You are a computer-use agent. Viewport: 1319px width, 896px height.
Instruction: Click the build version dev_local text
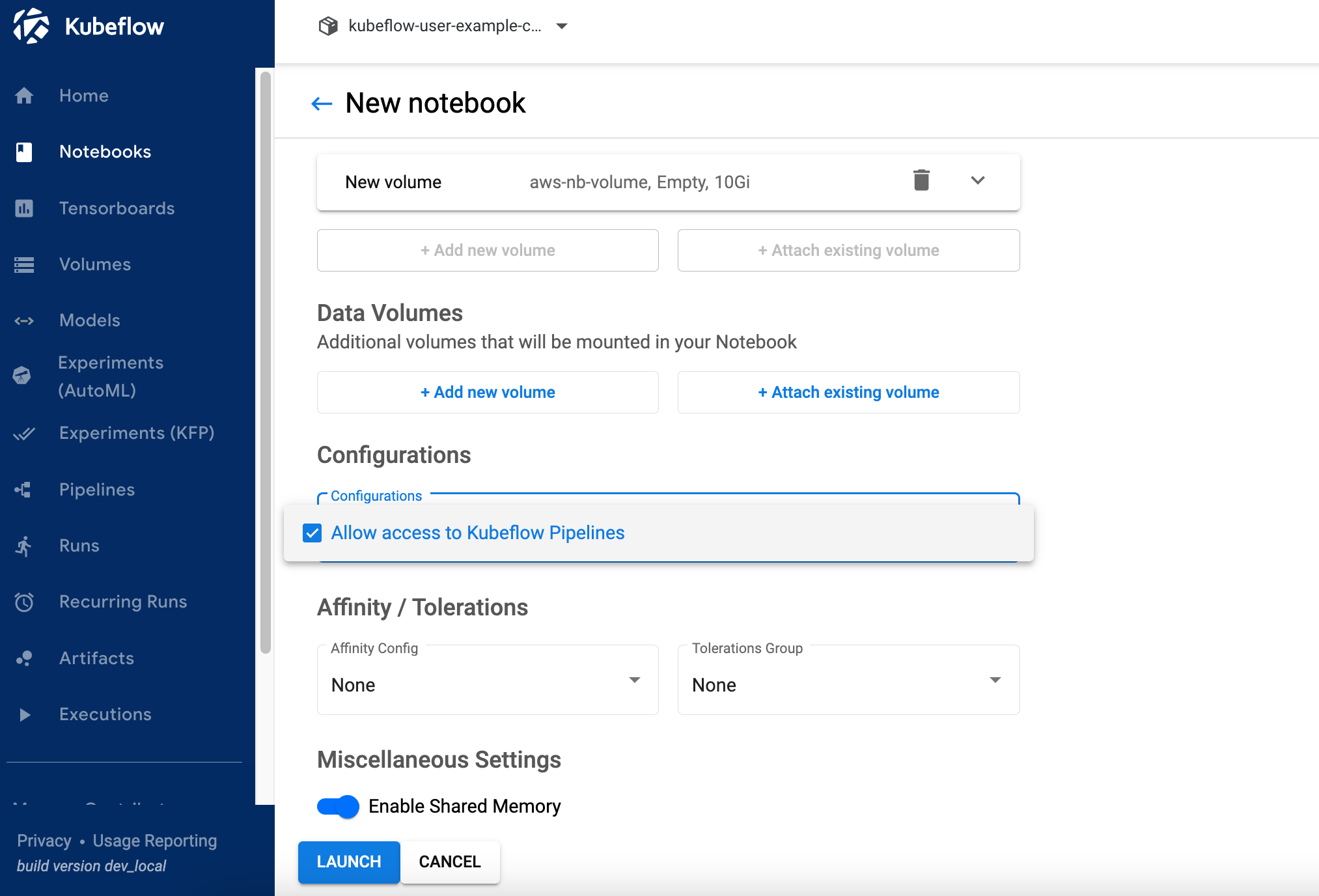(91, 866)
